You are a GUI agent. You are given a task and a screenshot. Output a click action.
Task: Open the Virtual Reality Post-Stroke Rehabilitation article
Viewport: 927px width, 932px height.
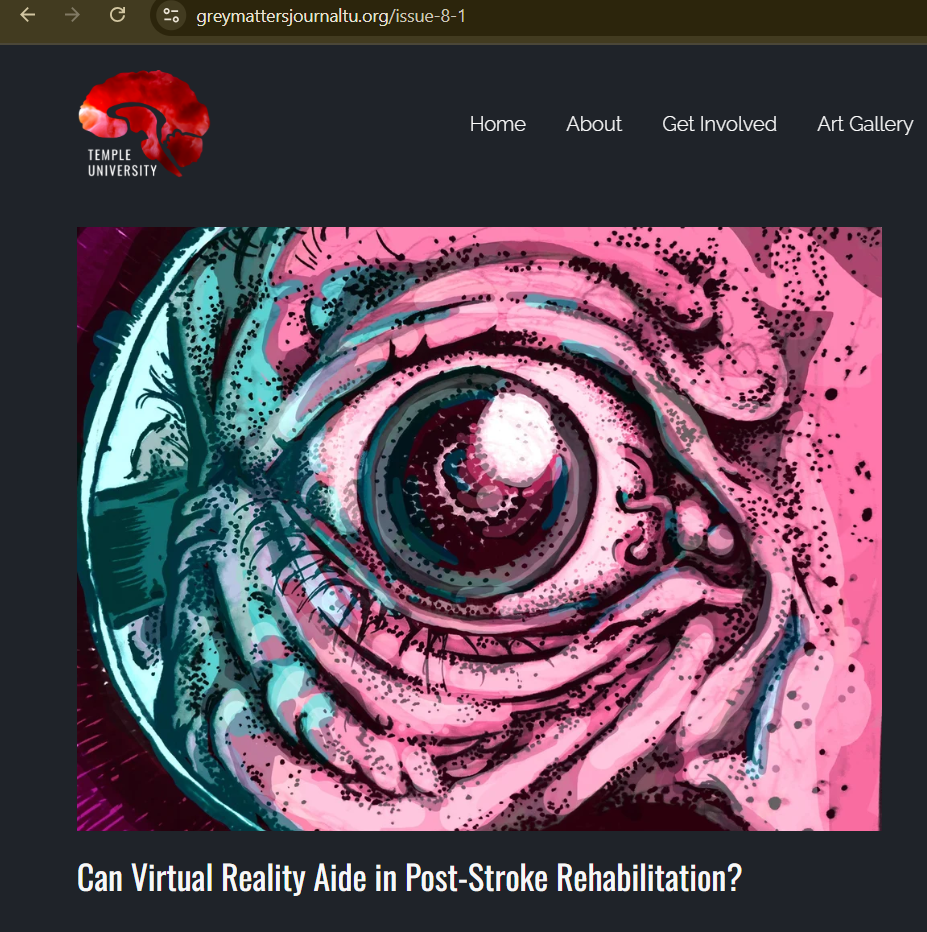click(409, 877)
